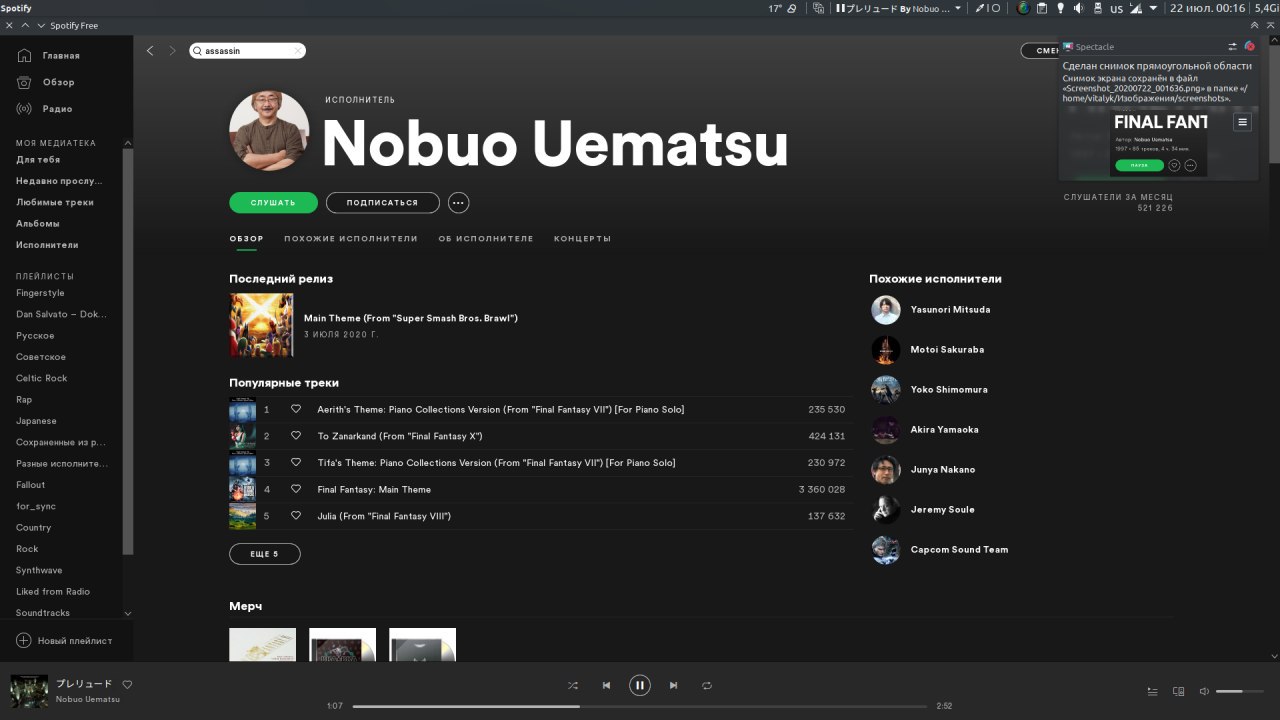The height and width of the screenshot is (720, 1280).
Task: Open the Радио section in sidebar
Action: [x=45, y=109]
